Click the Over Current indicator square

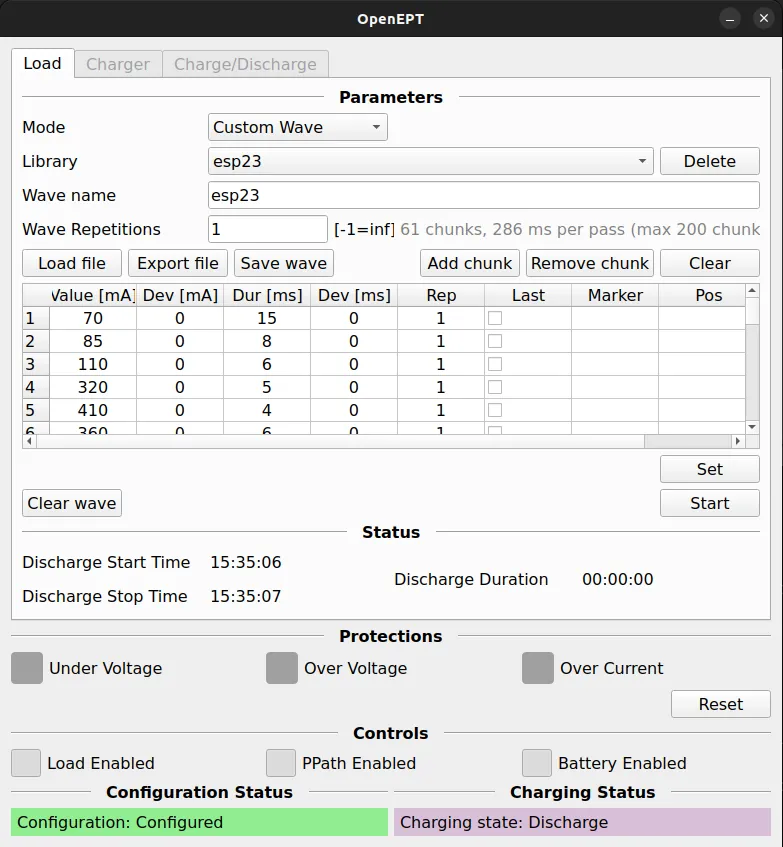(538, 668)
